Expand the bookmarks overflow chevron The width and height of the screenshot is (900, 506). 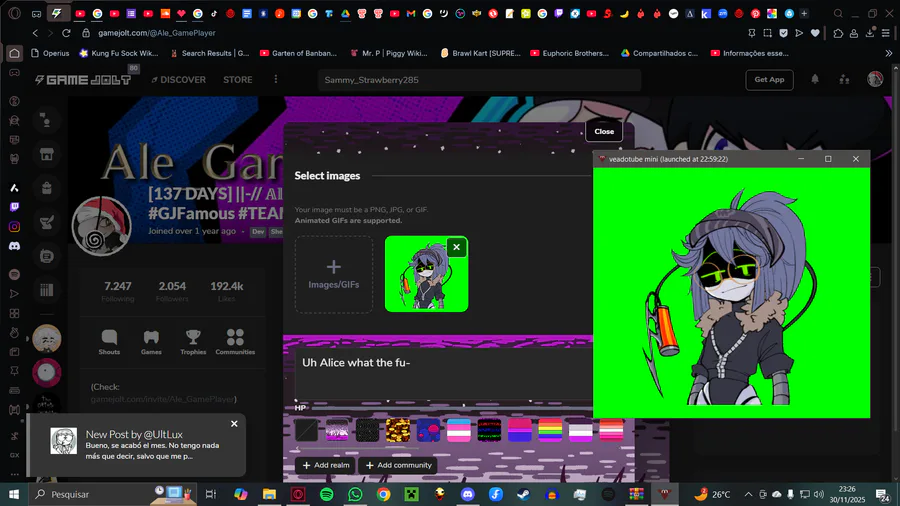[x=889, y=53]
